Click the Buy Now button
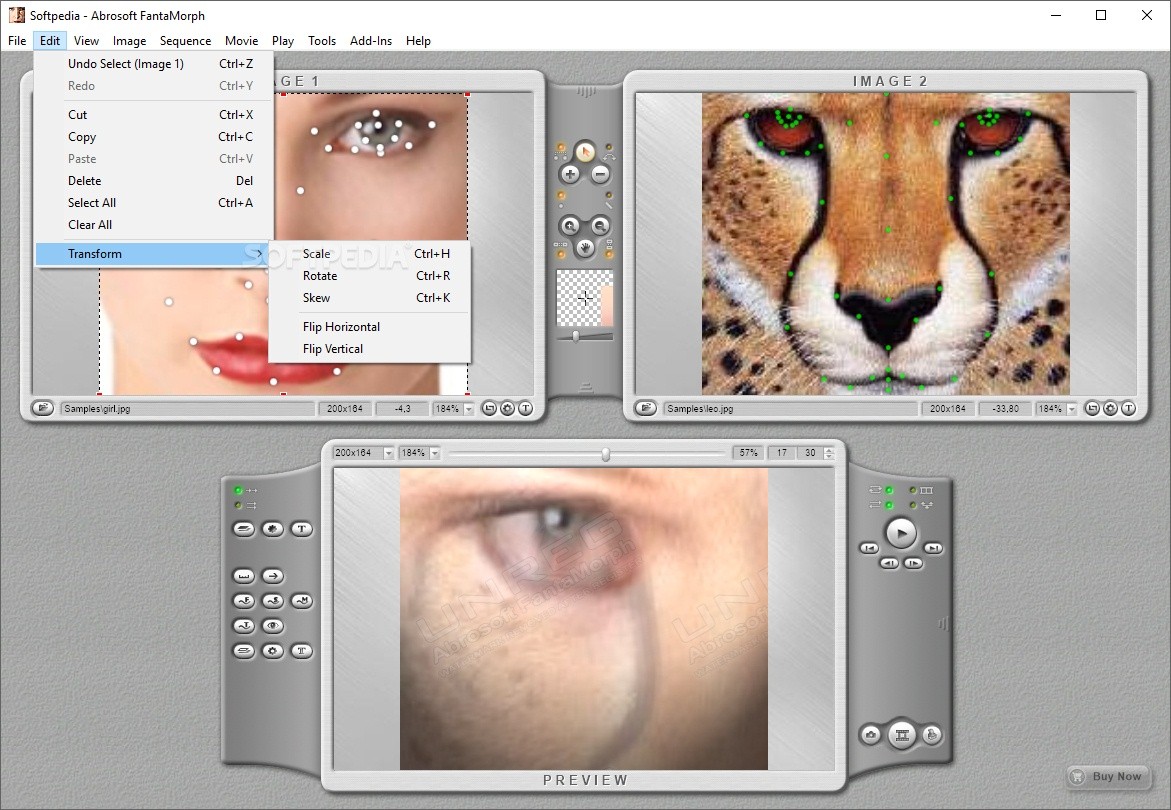This screenshot has height=810, width=1171. click(1108, 776)
